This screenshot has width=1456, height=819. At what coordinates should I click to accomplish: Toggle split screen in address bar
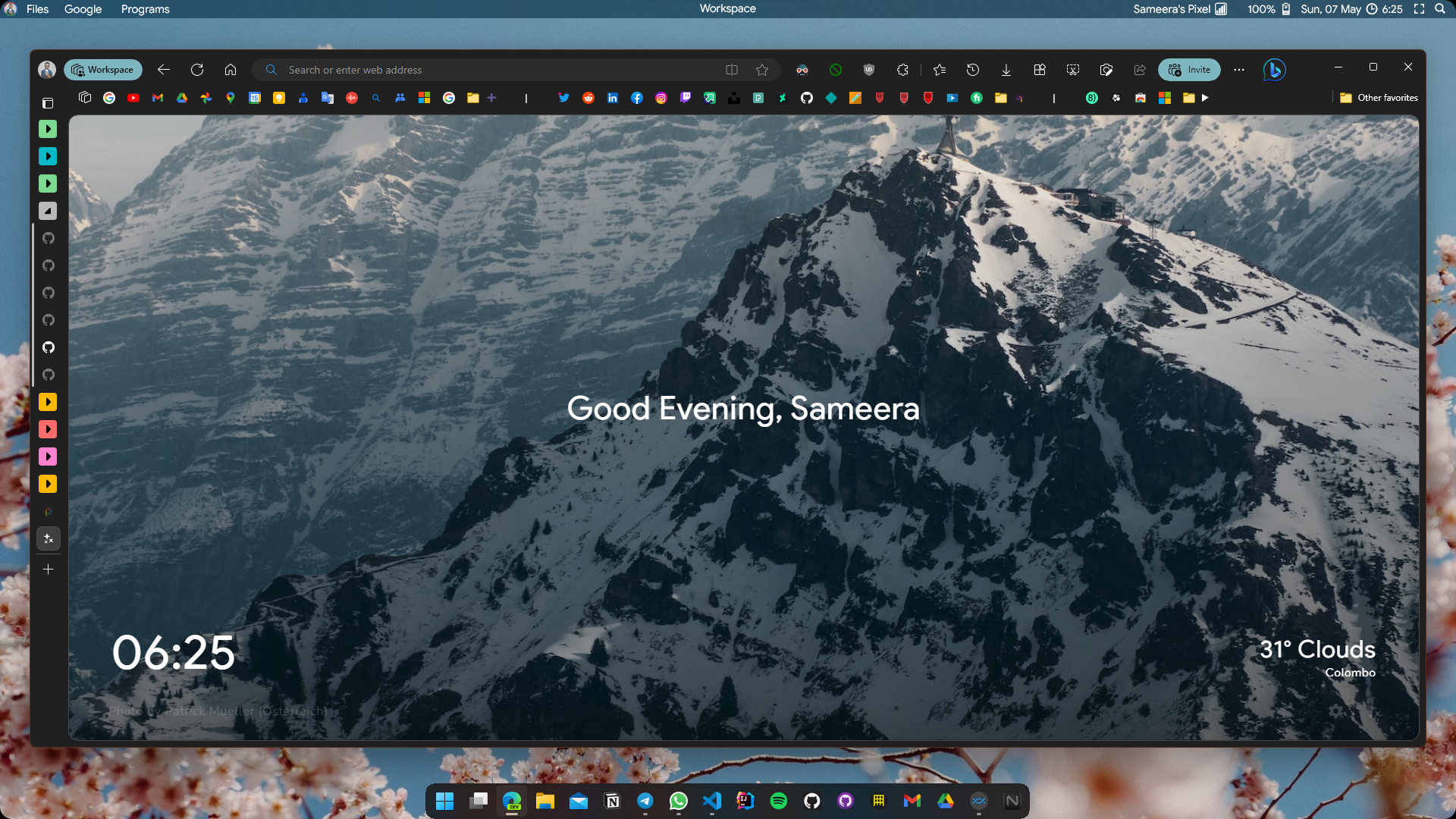click(x=732, y=70)
